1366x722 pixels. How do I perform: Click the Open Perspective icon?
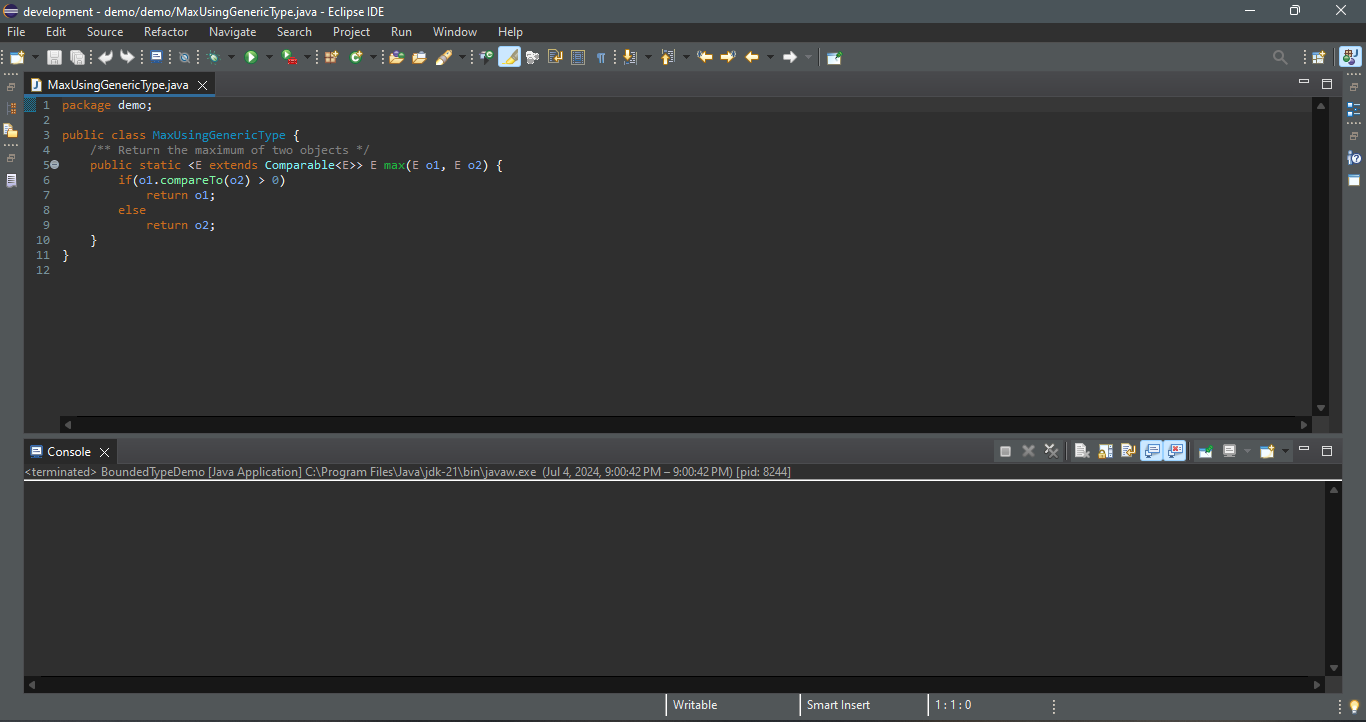click(1319, 57)
